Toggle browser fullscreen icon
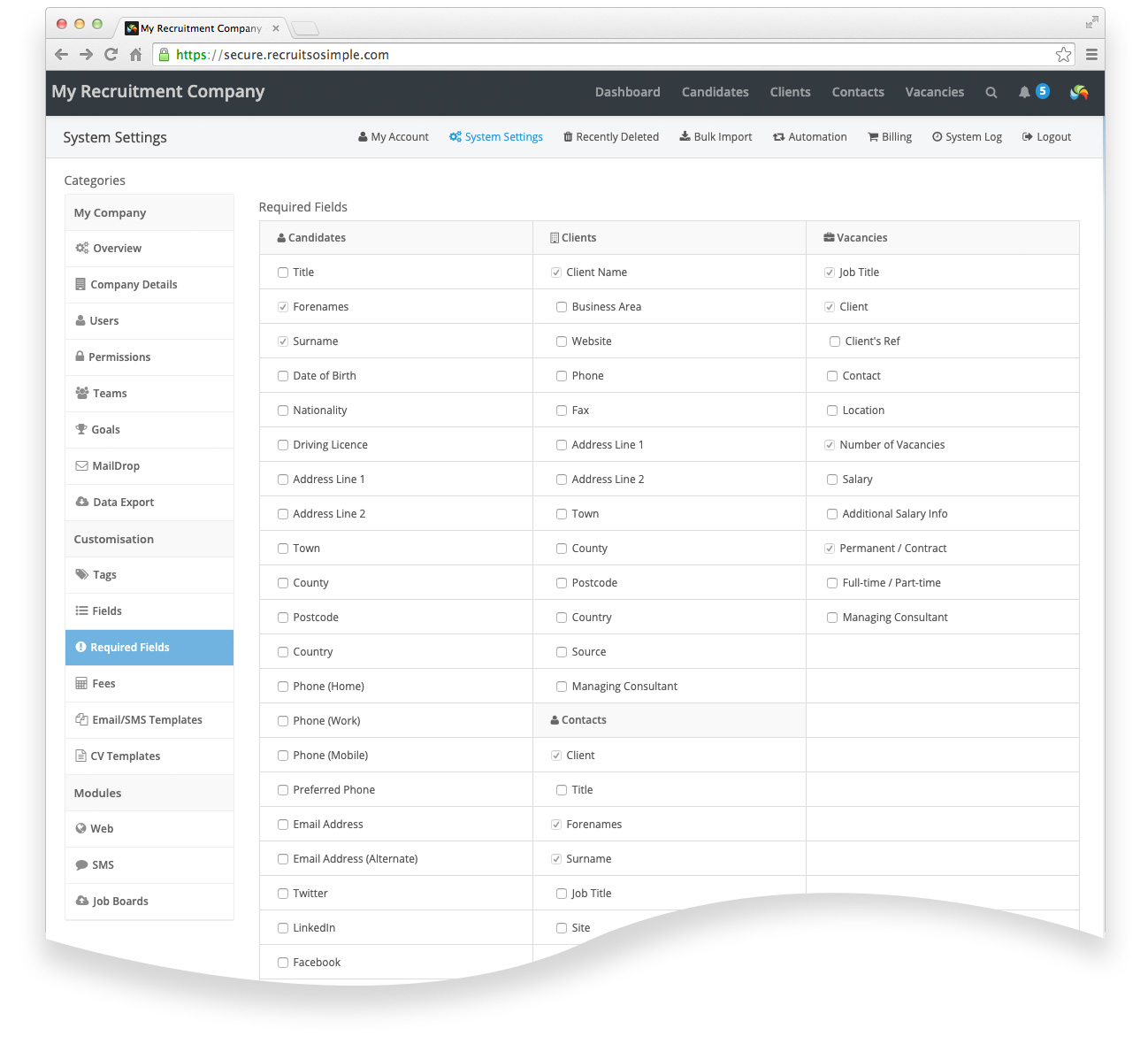The height and width of the screenshot is (1044, 1148). pos(1091,22)
